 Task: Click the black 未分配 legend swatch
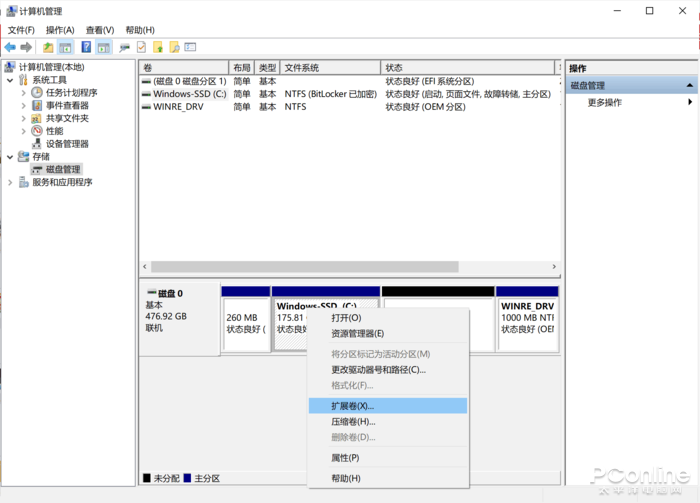(147, 478)
